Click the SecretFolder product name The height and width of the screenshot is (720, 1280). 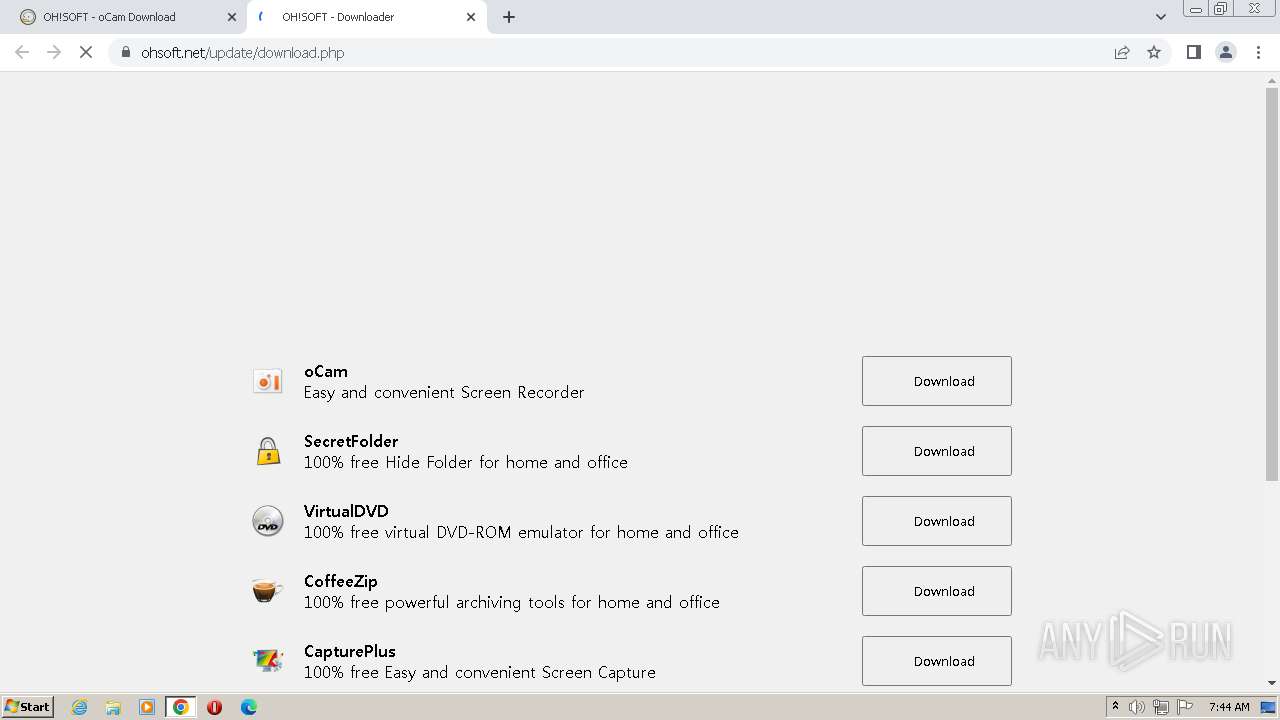(351, 441)
